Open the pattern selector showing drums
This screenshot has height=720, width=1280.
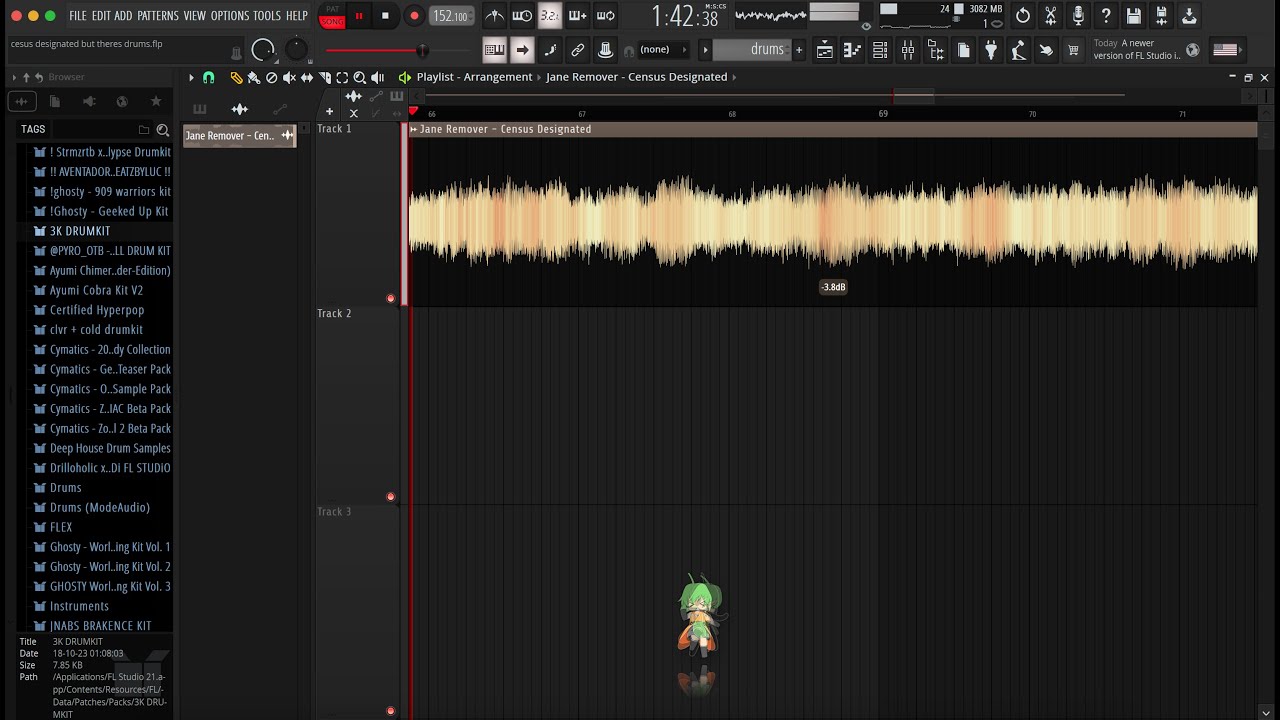(x=752, y=50)
